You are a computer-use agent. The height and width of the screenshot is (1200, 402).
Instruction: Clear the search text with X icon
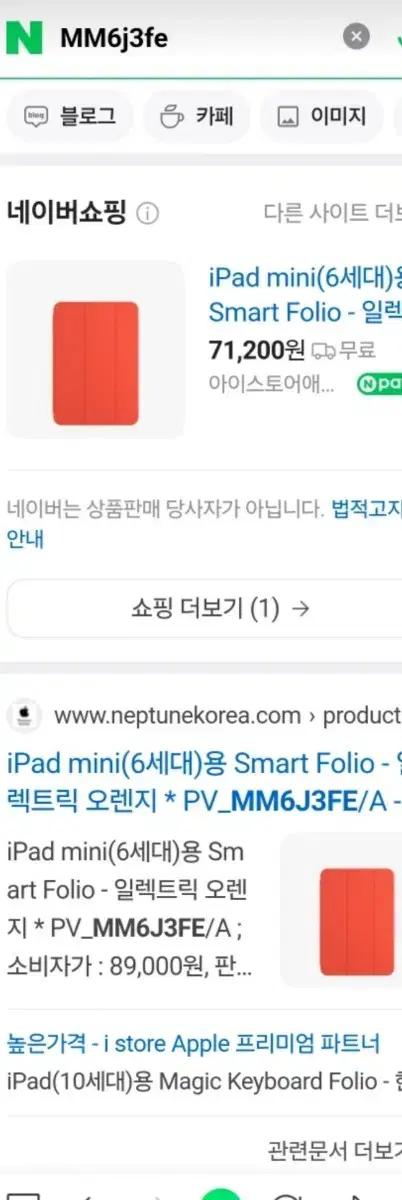tap(356, 37)
